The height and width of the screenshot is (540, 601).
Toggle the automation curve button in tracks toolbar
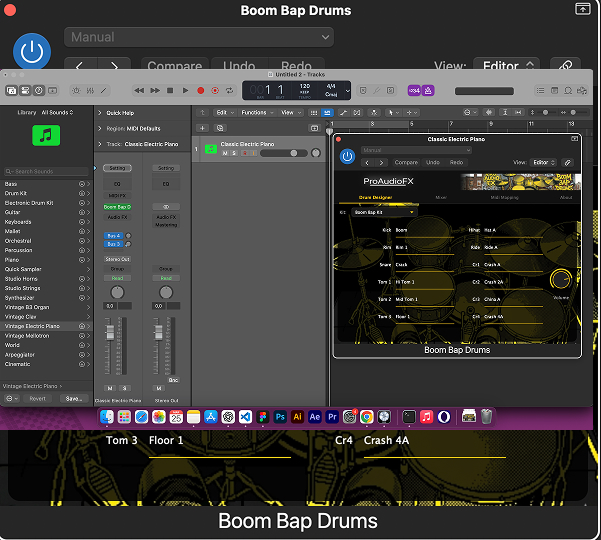coord(343,113)
